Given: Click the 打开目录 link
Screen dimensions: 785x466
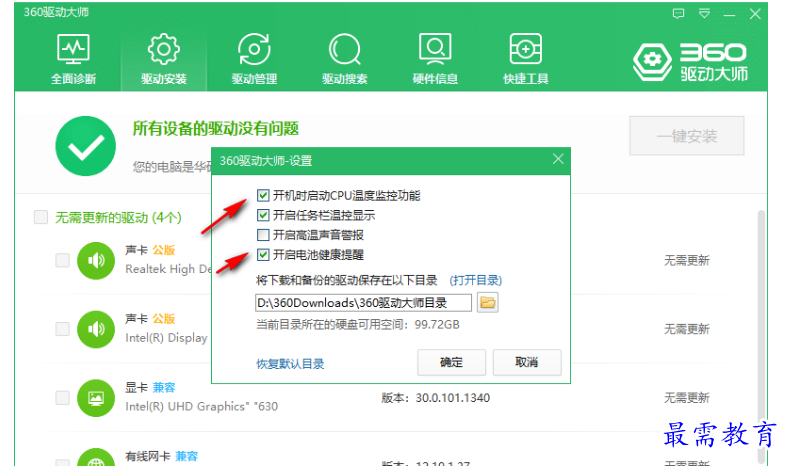Looking at the screenshot, I should coord(476,280).
